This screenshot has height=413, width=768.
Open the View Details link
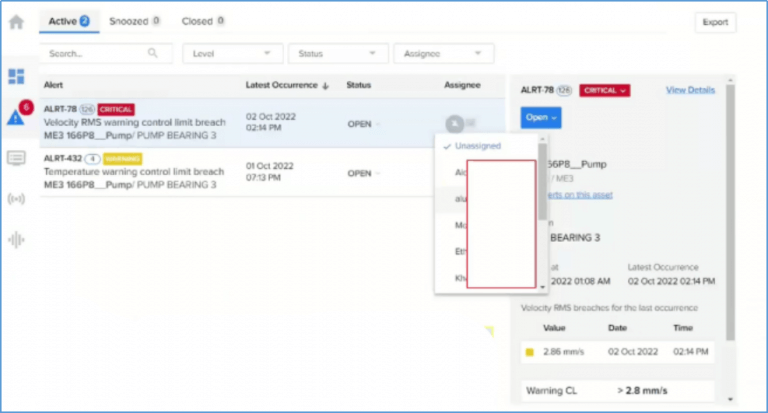[690, 90]
